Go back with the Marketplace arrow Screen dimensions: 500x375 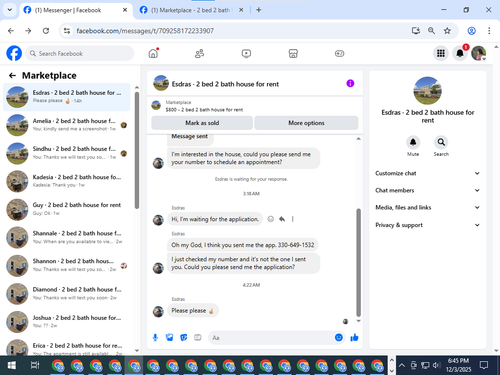[12, 76]
